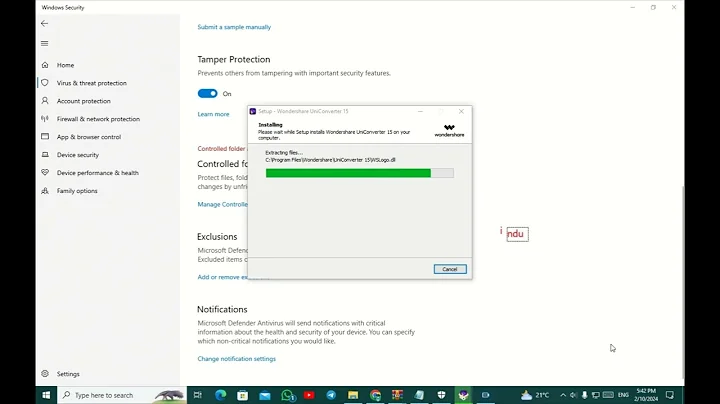Open WinRAR from the taskbar

[397, 395]
